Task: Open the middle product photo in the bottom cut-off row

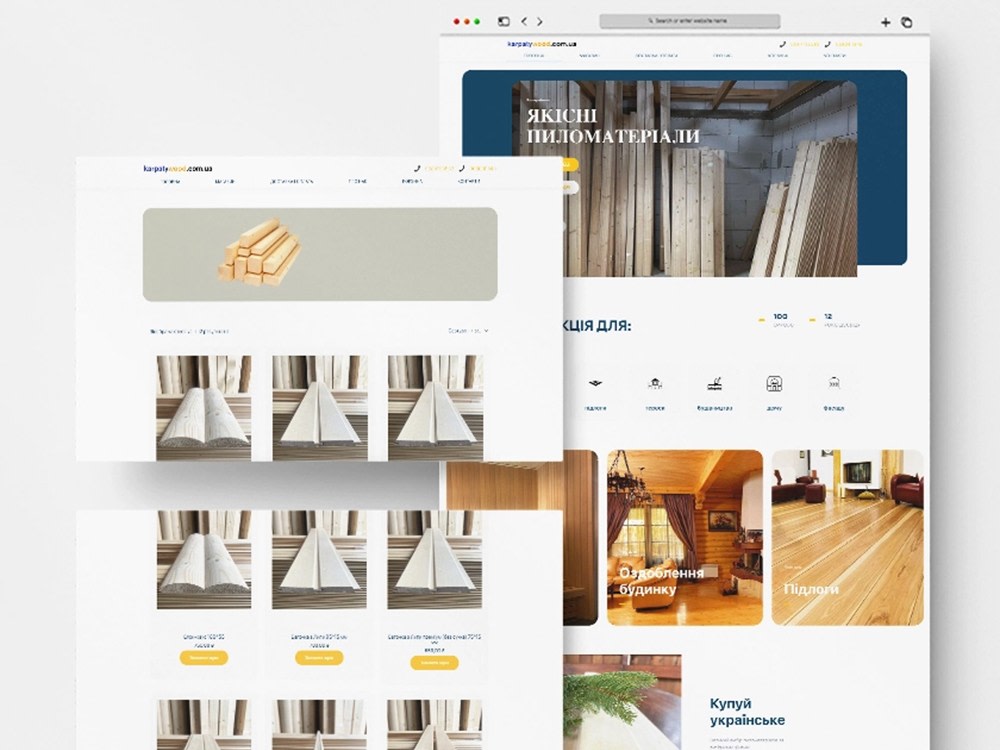Action: [320, 724]
